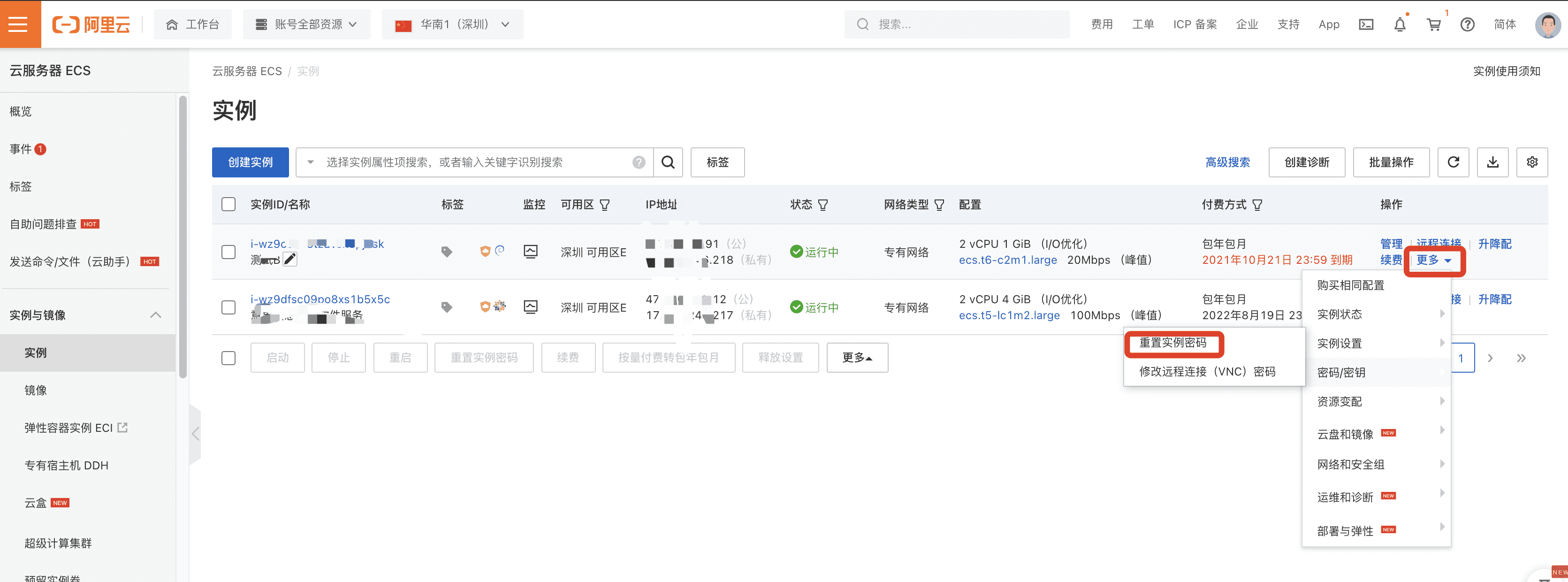Select checkbox of first instance row
Viewport: 1568px width, 582px height.
click(228, 252)
